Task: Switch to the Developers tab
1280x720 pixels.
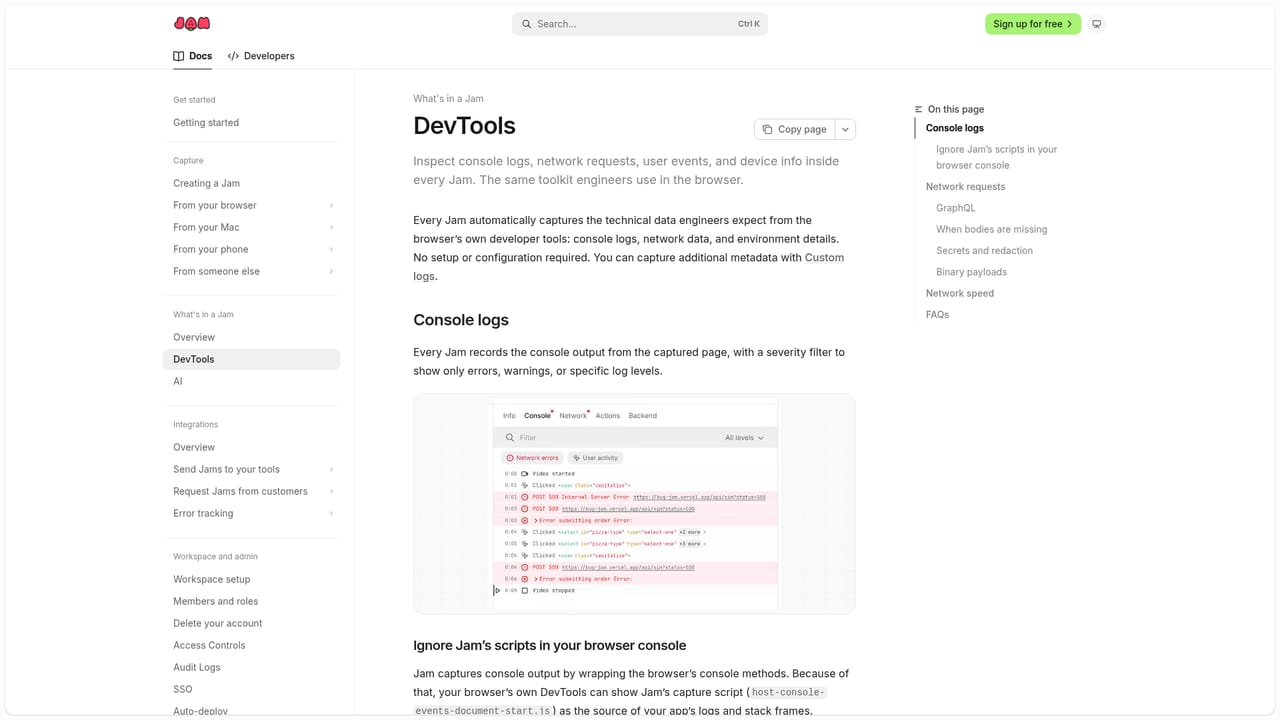Action: click(x=261, y=56)
